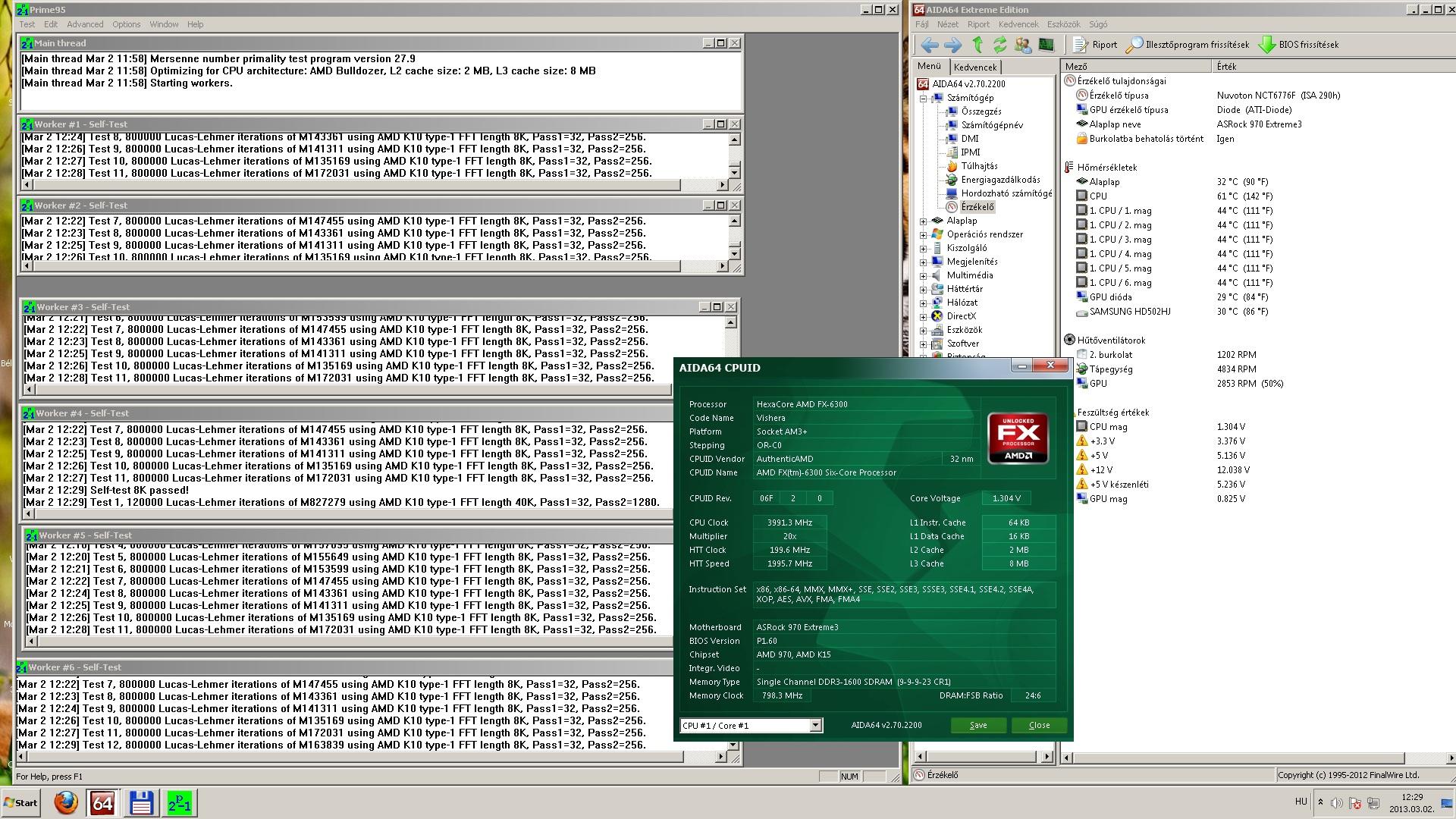Open the Fájl menu in AIDA64
The height and width of the screenshot is (819, 1456).
(x=922, y=24)
